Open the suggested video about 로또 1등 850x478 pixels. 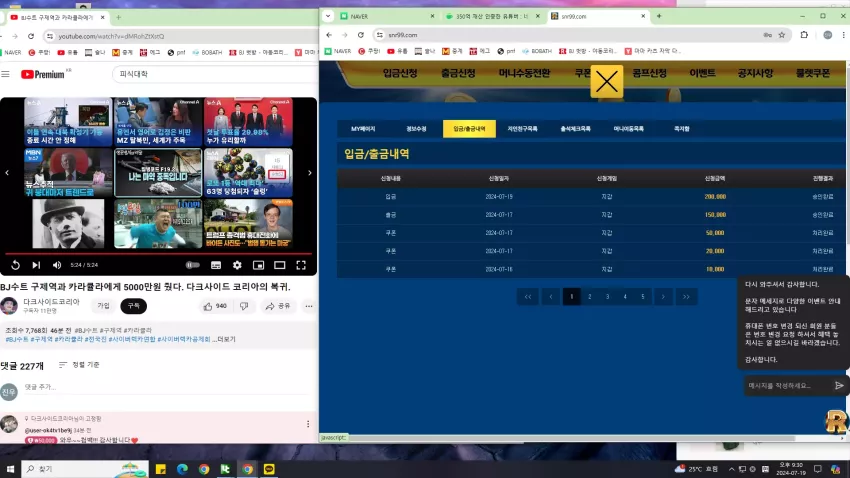(248, 173)
